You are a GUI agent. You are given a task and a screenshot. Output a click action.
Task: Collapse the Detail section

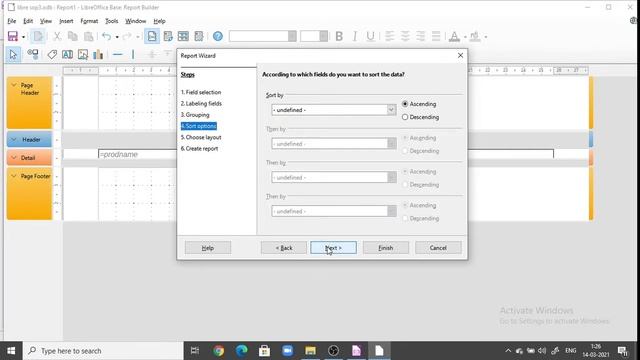point(13,158)
